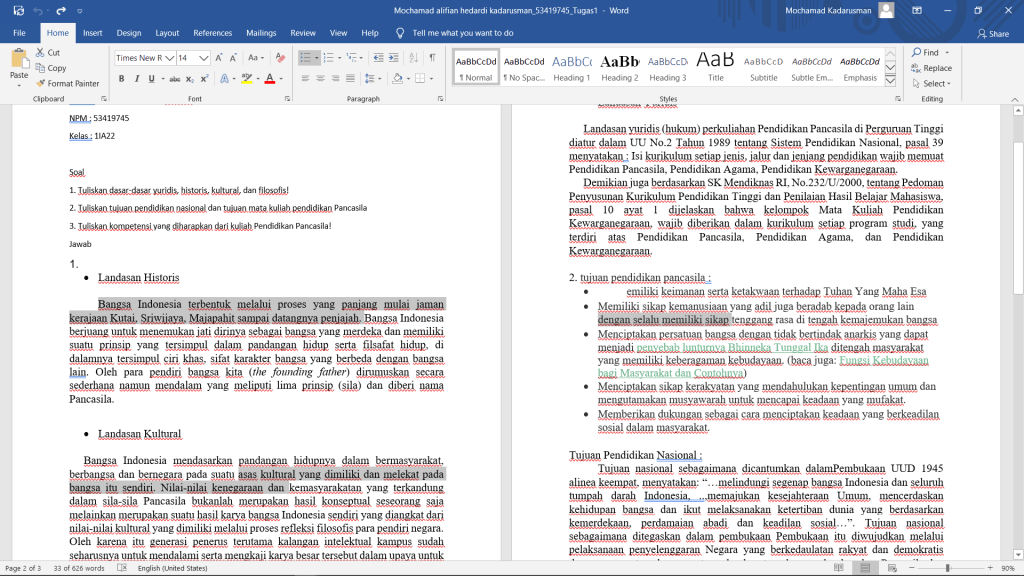The image size is (1024, 576).
Task: Increase the paragraph indent
Action: tap(392, 58)
